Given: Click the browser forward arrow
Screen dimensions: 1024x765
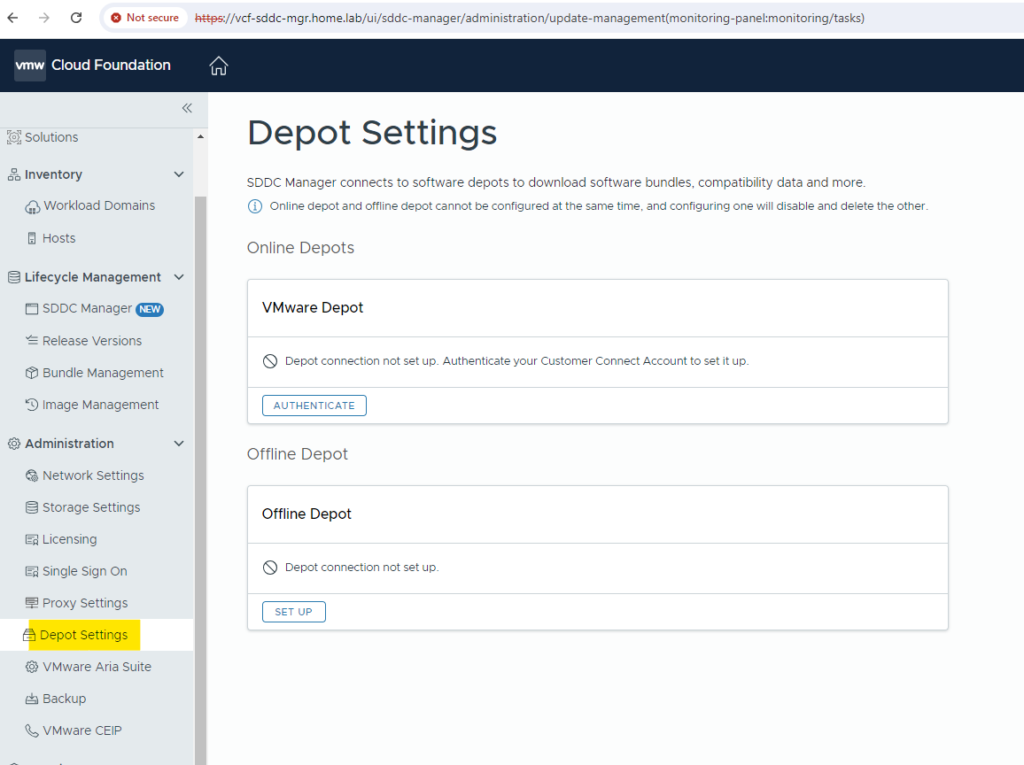Looking at the screenshot, I should (x=44, y=18).
